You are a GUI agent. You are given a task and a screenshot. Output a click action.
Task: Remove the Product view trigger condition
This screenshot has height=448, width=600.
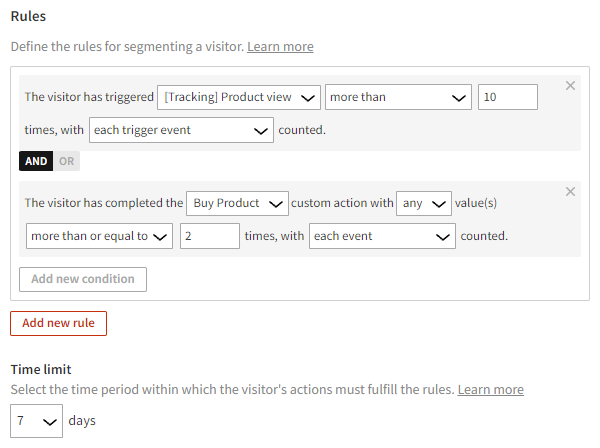570,86
